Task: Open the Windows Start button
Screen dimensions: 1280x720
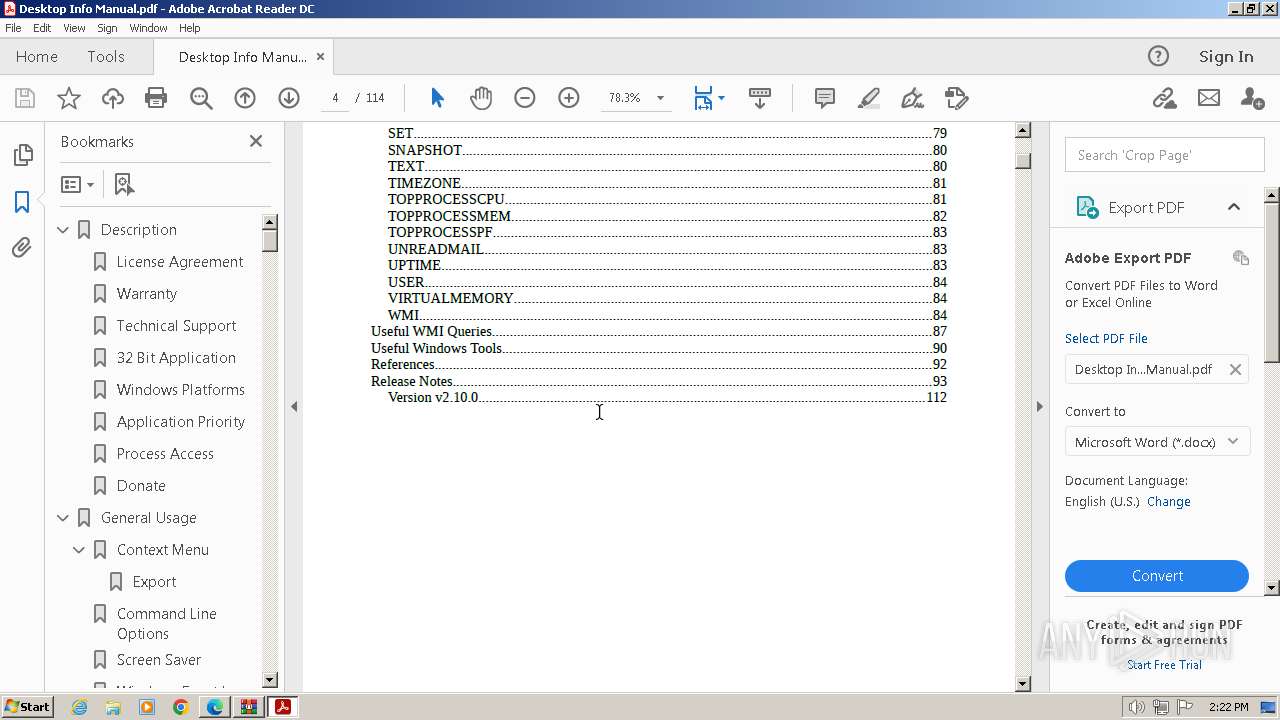Action: click(x=27, y=707)
